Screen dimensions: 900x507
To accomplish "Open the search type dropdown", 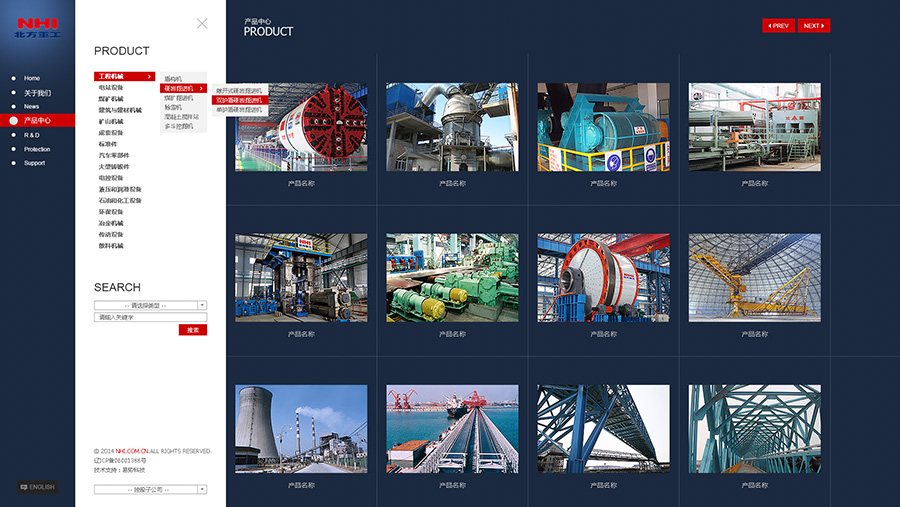I will pyautogui.click(x=202, y=305).
